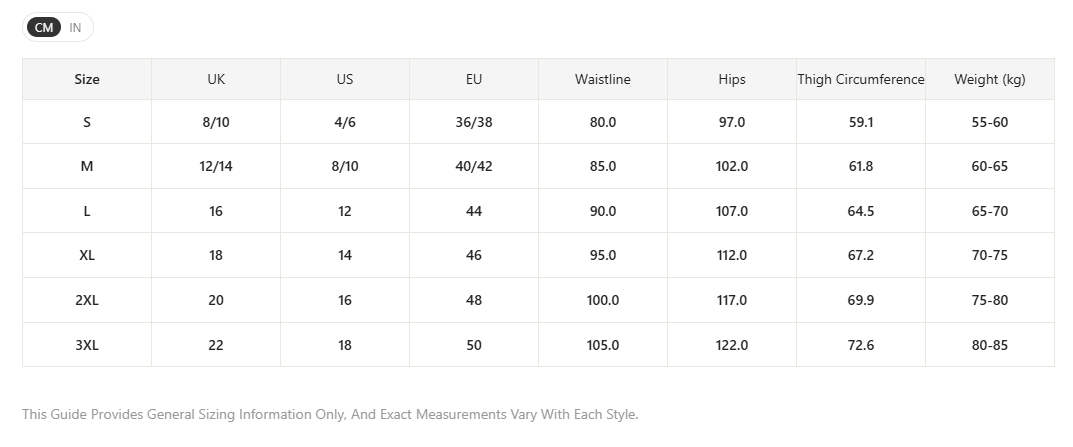The width and height of the screenshot is (1073, 447).
Task: Select the CM unit option
Action: 44,27
